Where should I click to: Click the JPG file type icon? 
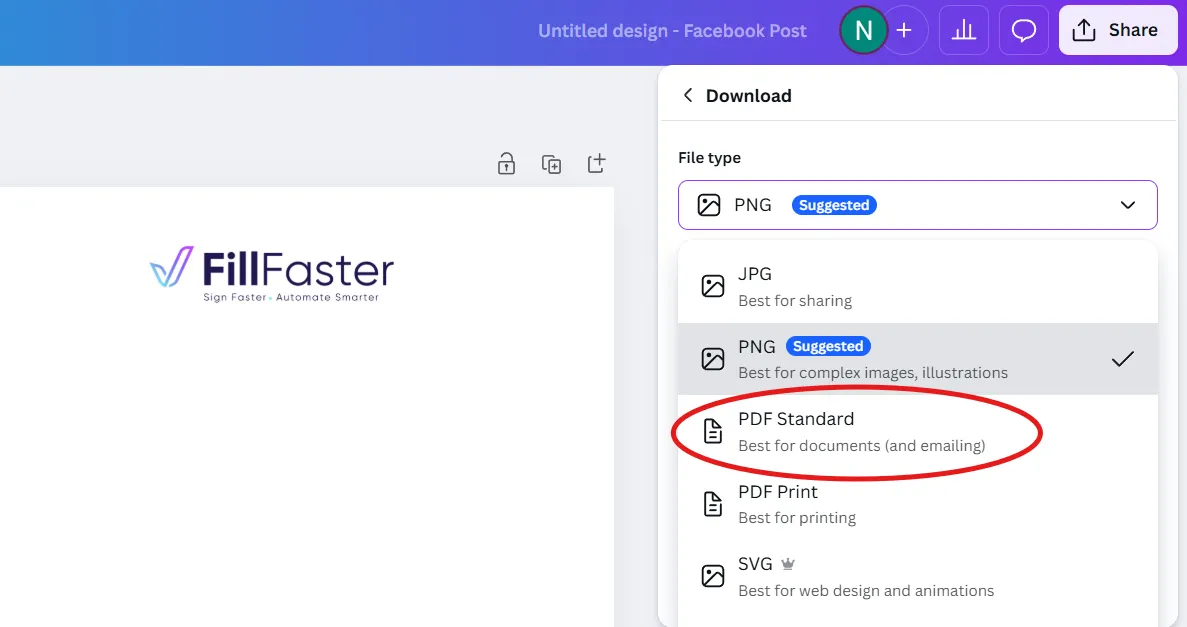tap(712, 286)
